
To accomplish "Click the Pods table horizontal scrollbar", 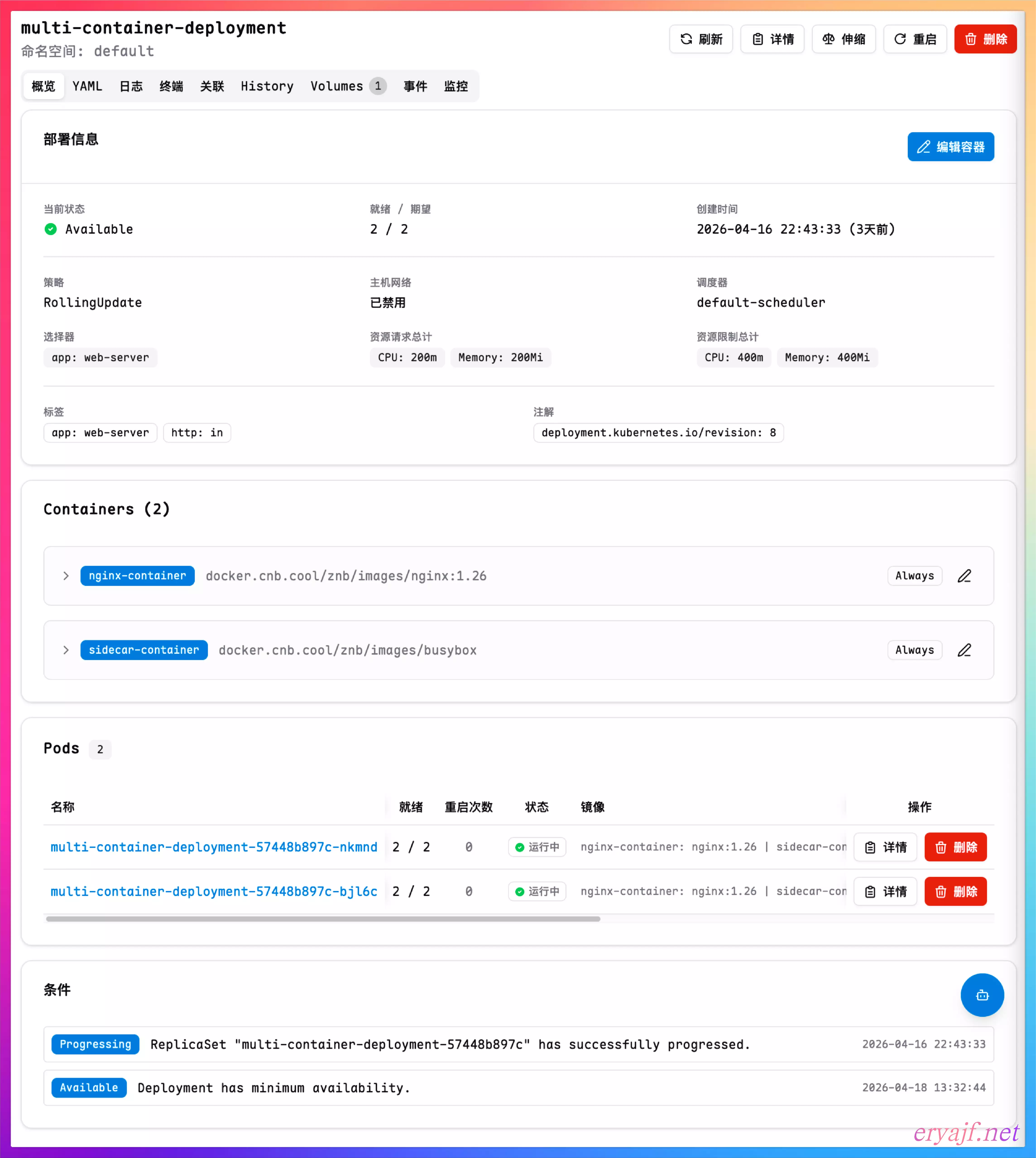I will (323, 919).
